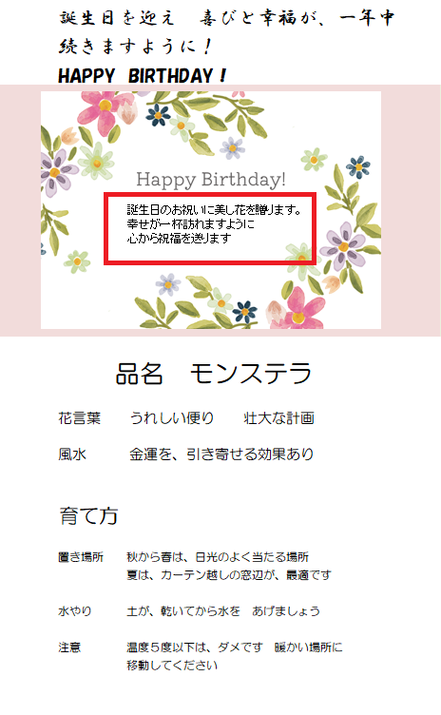Click the 水やり label
Screen dimensions: 441x715
(75, 611)
